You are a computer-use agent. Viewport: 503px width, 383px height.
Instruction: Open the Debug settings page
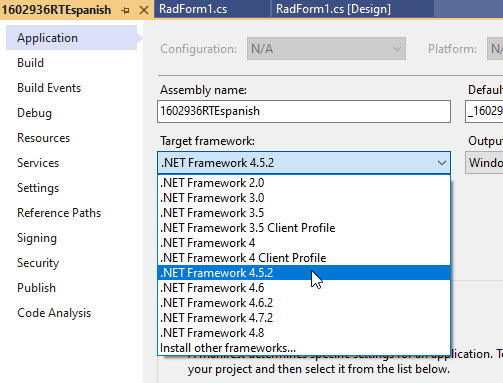coord(34,113)
